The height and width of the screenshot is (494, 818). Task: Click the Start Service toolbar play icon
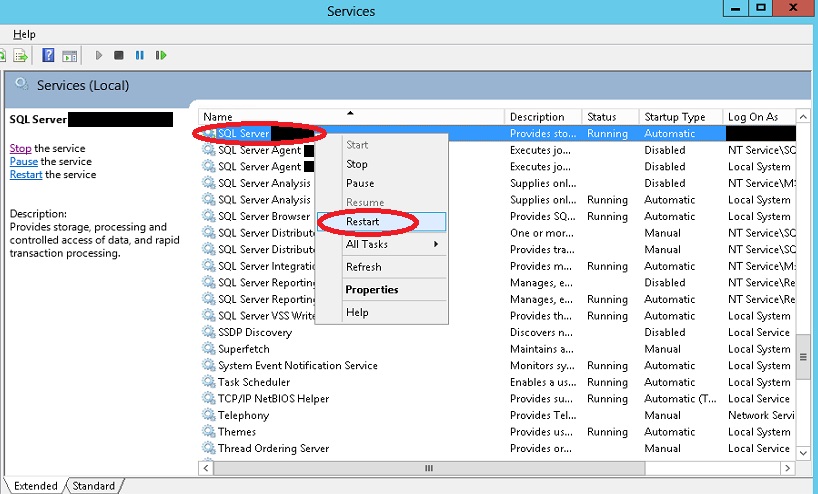(99, 55)
